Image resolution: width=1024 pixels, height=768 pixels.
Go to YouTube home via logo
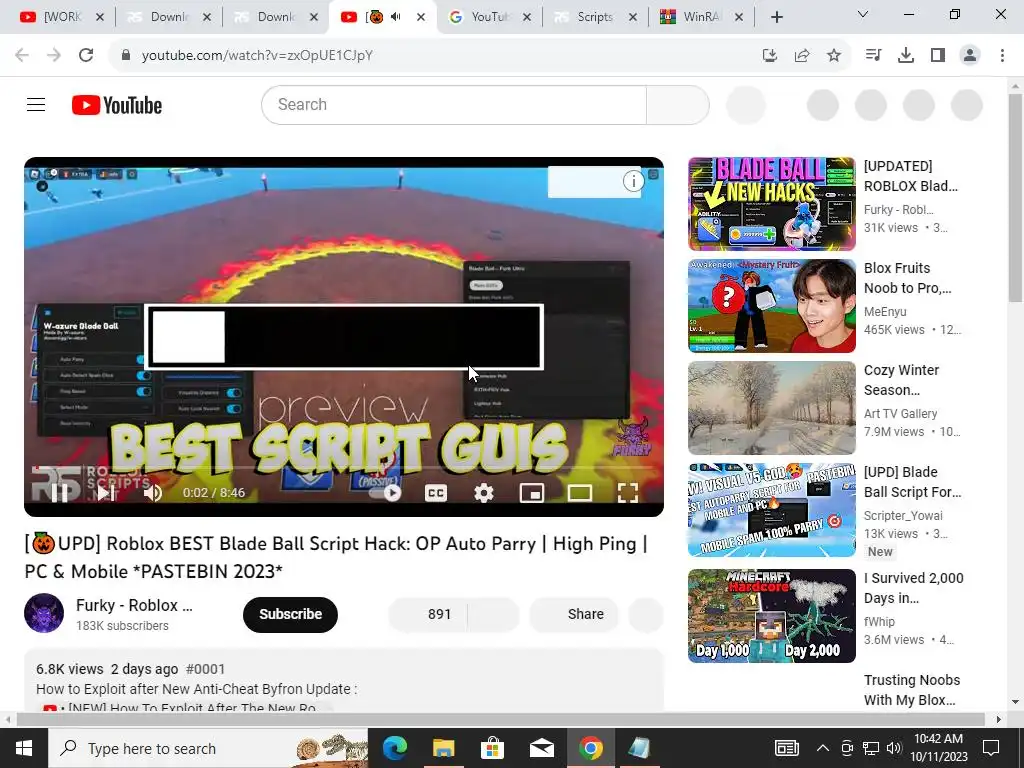117,105
